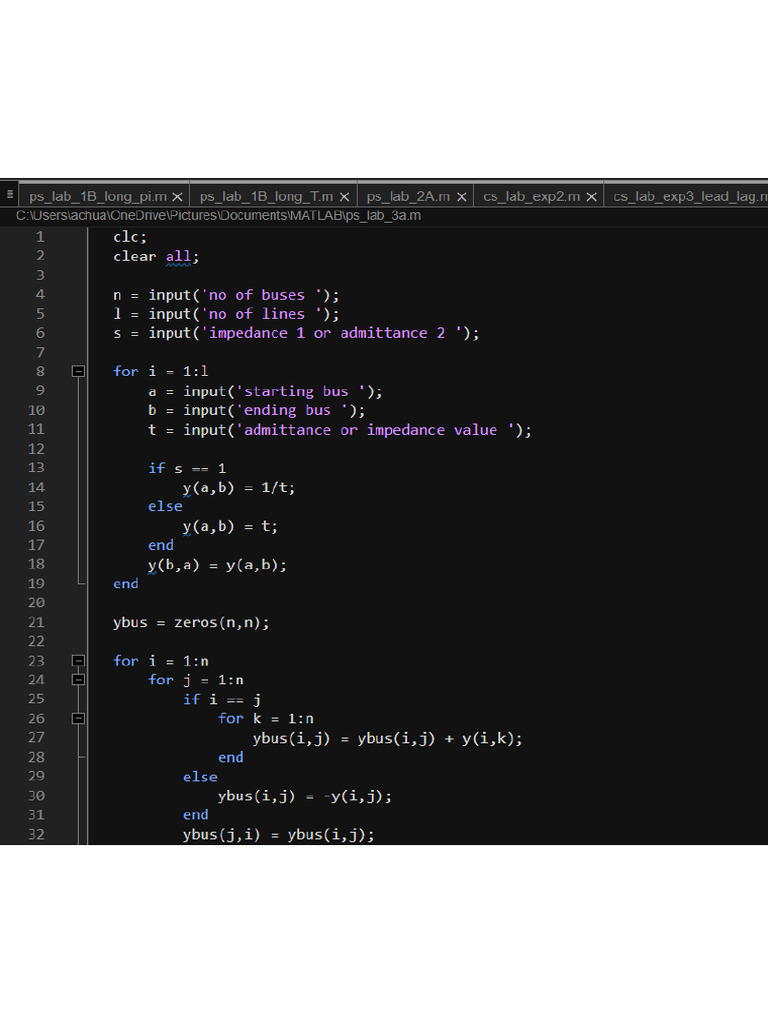Screen dimensions: 768x1024
Task: Click line number 21 in the gutter
Action: [36, 622]
